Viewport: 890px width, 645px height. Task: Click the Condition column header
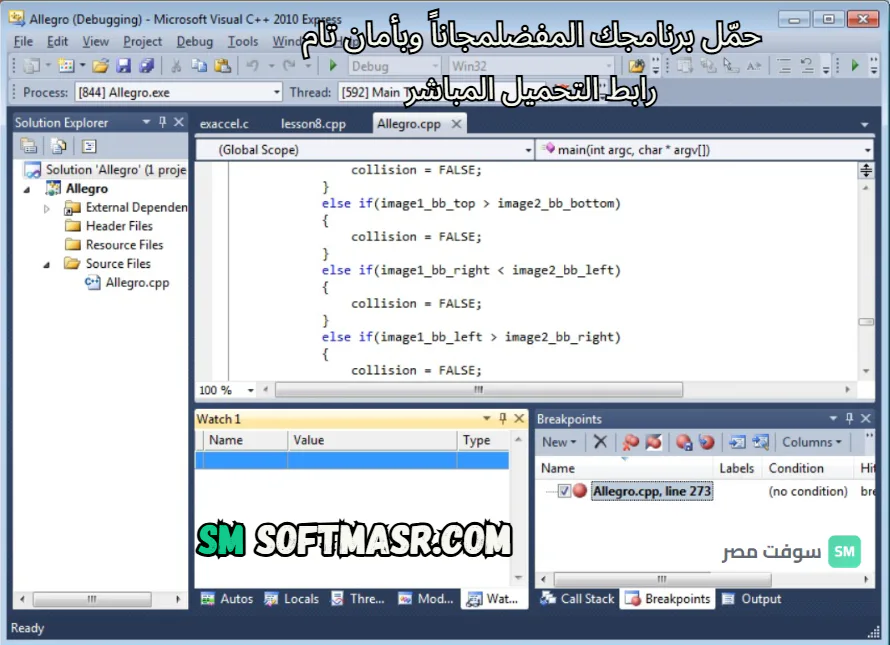click(808, 468)
